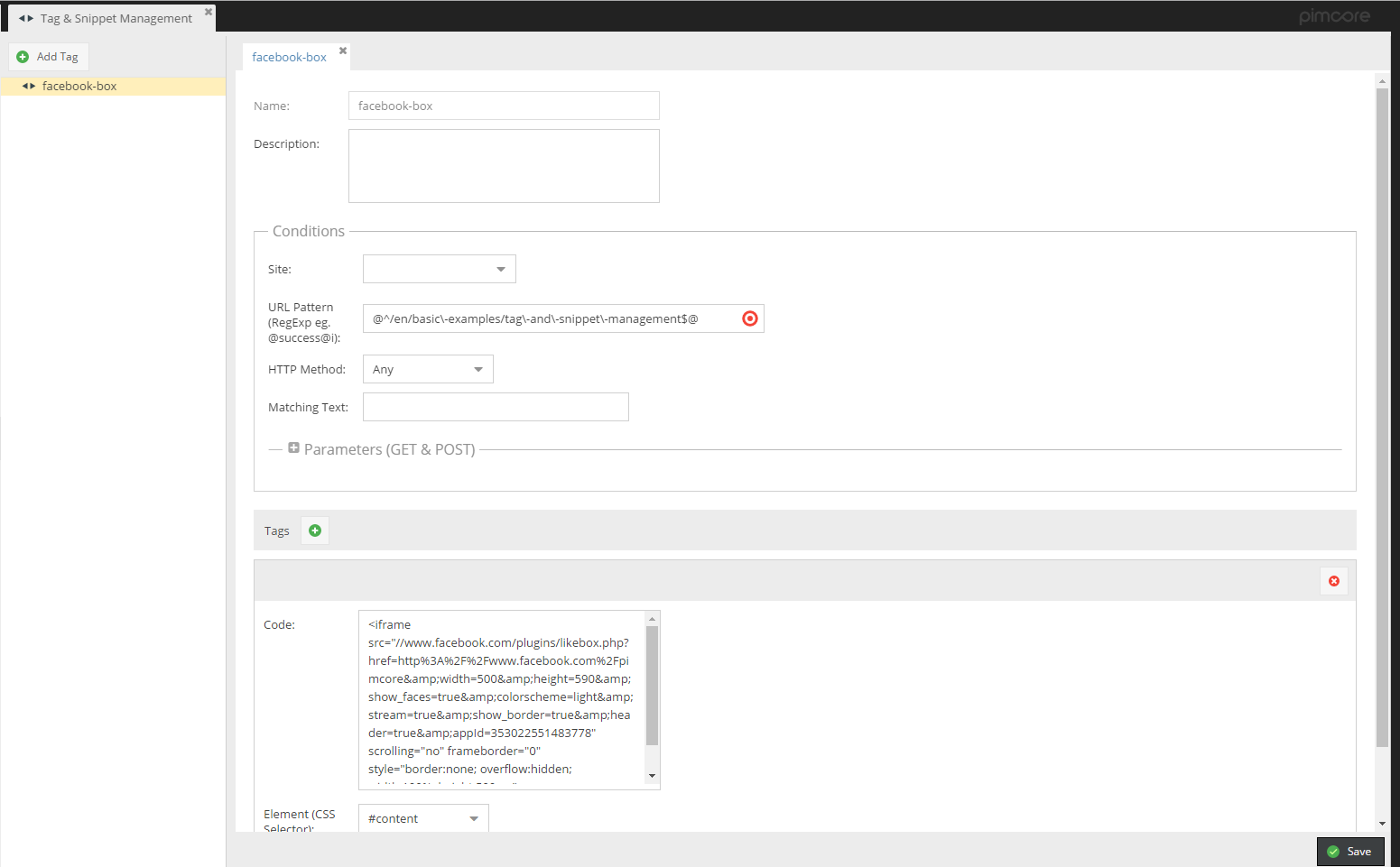Close the Tag & Snippet Management tab
Viewport: 1400px width, 867px height.
coord(209,12)
